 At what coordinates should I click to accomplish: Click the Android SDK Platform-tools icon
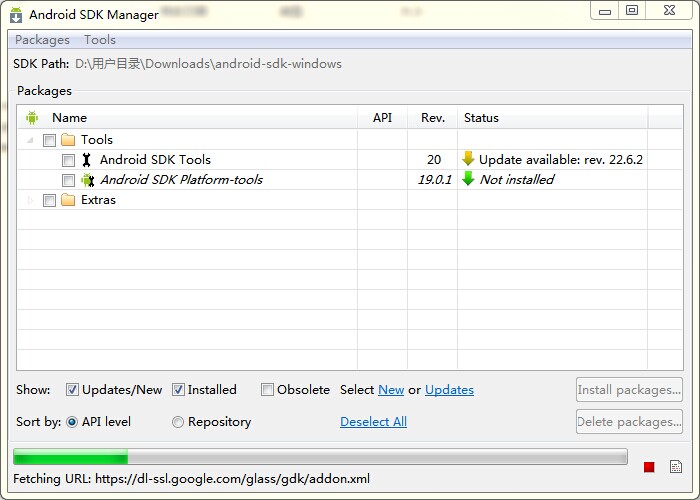tap(87, 180)
